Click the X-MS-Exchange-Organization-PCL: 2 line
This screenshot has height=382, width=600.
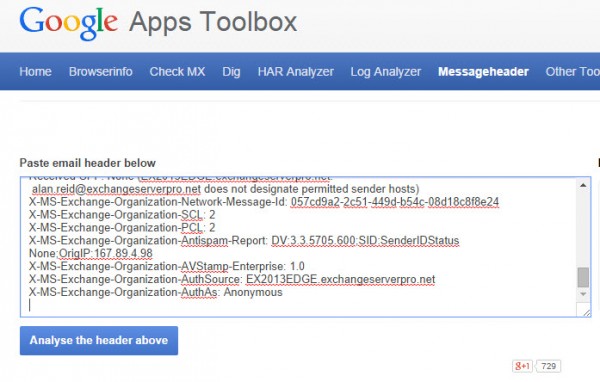pos(122,228)
